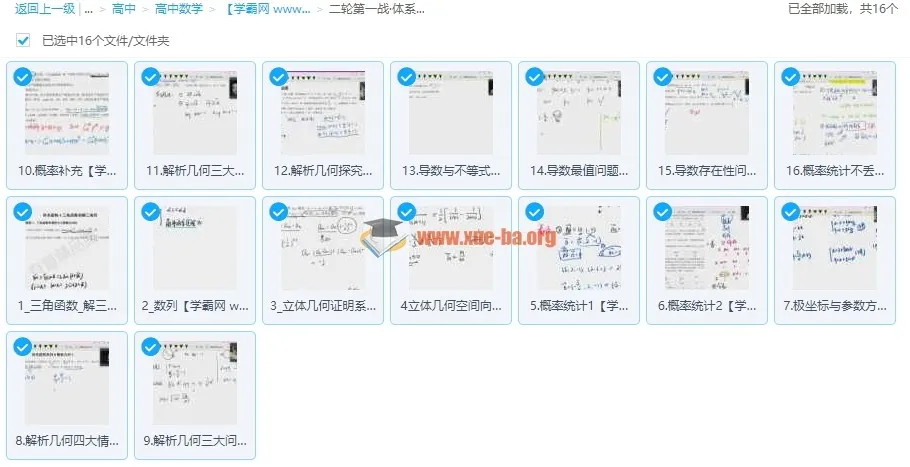Deselect the 2_数列 file checkmark
910x467 pixels.
(x=151, y=212)
